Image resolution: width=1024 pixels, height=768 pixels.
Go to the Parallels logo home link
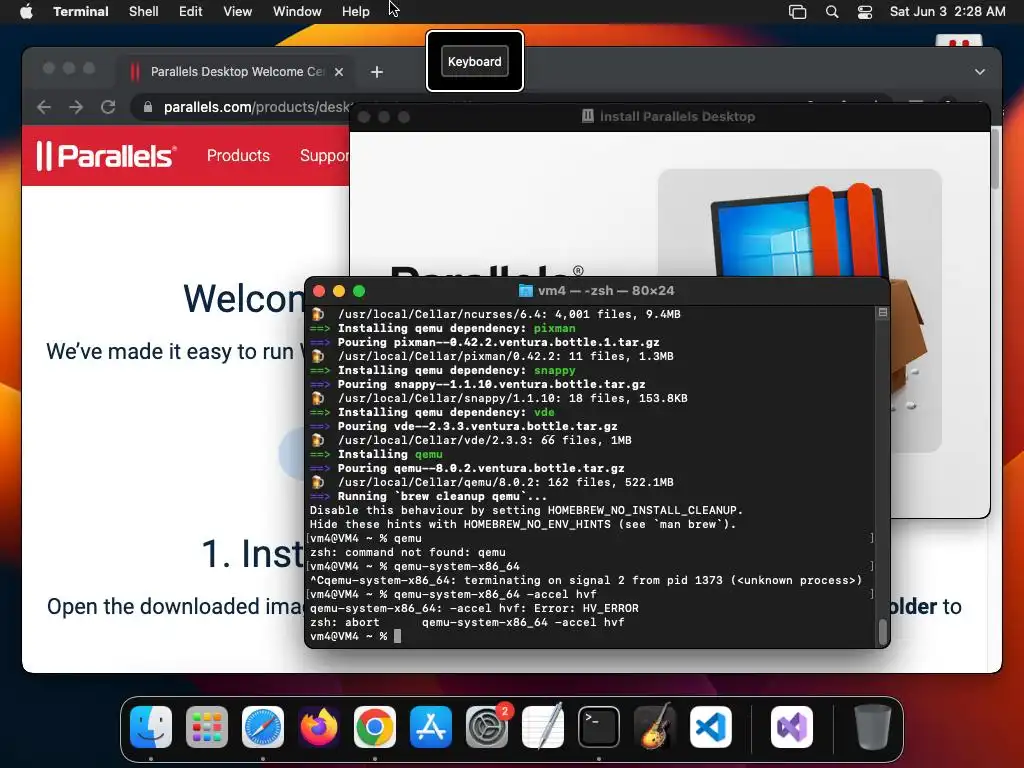point(106,156)
